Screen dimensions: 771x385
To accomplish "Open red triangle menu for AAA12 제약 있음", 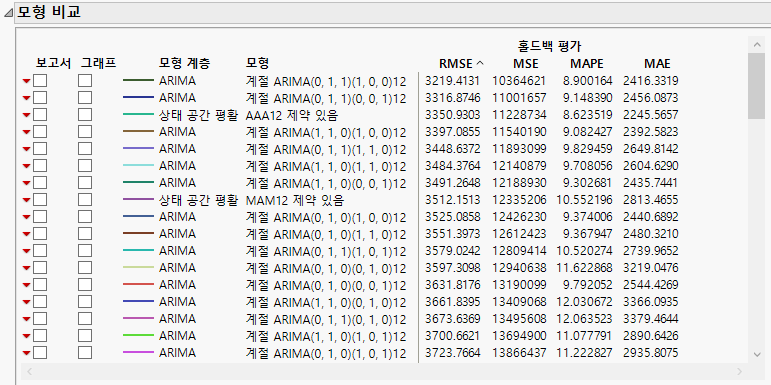I will [27, 115].
